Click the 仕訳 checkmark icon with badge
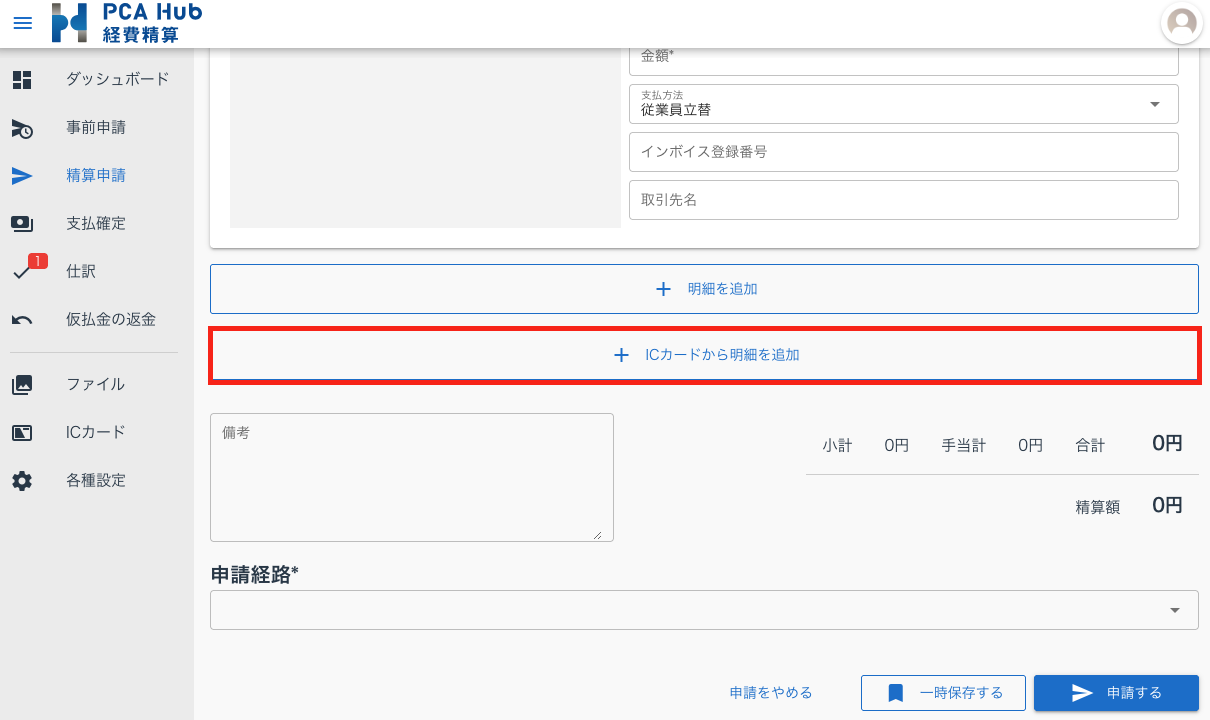Screen dimensions: 1210x720 22,272
